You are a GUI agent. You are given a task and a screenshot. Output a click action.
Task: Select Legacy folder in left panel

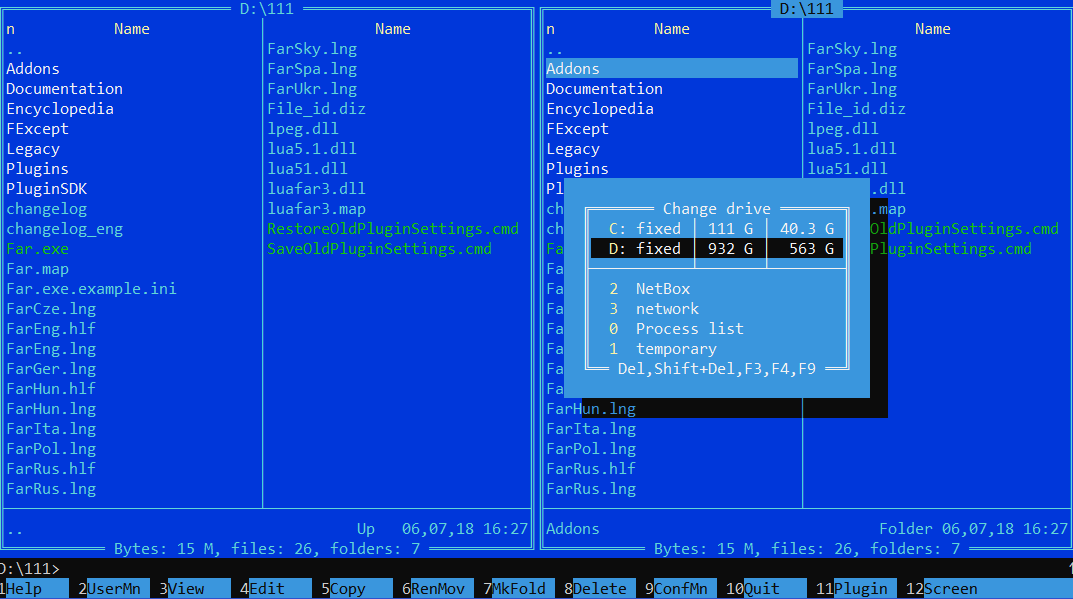[33, 149]
